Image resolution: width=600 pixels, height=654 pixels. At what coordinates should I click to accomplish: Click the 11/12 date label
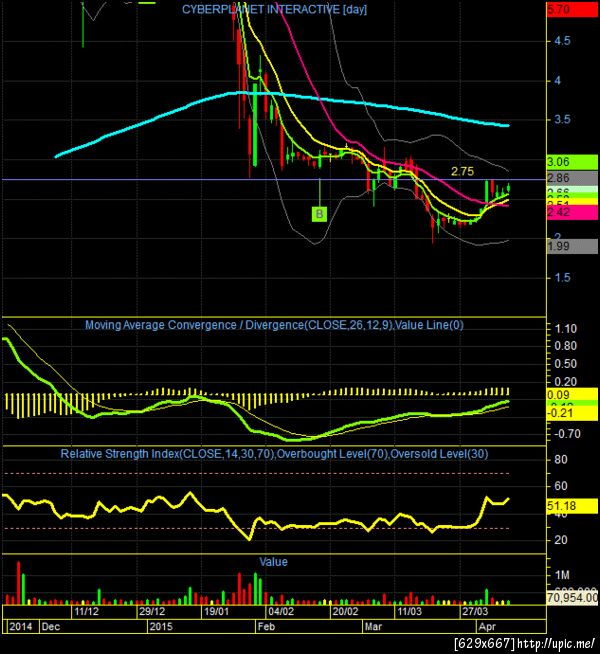coord(87,612)
